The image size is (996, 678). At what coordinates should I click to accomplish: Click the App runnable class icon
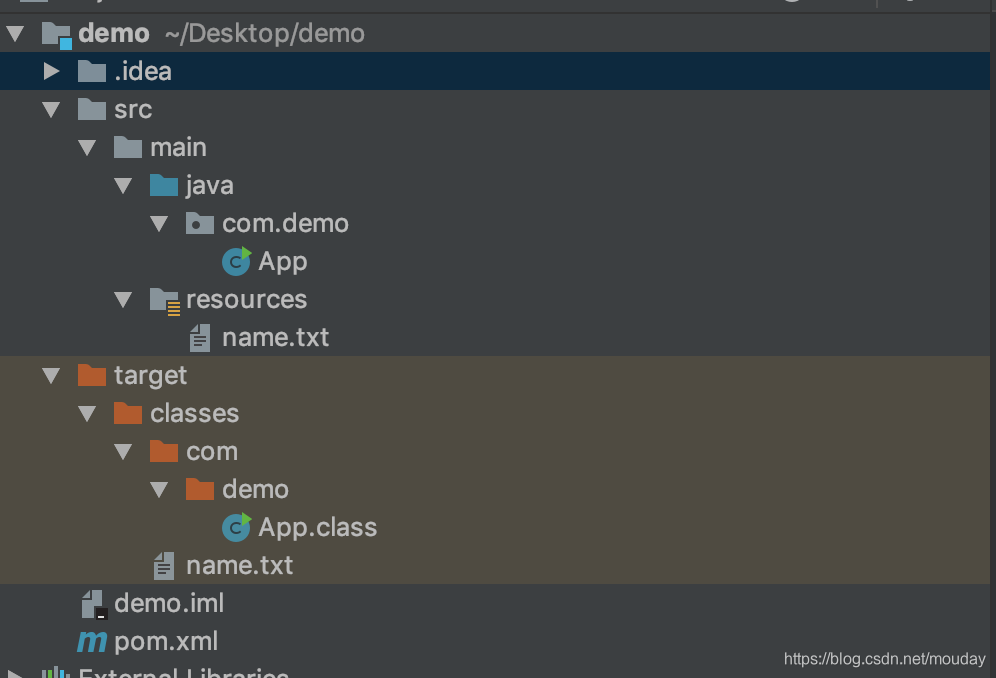click(x=236, y=261)
